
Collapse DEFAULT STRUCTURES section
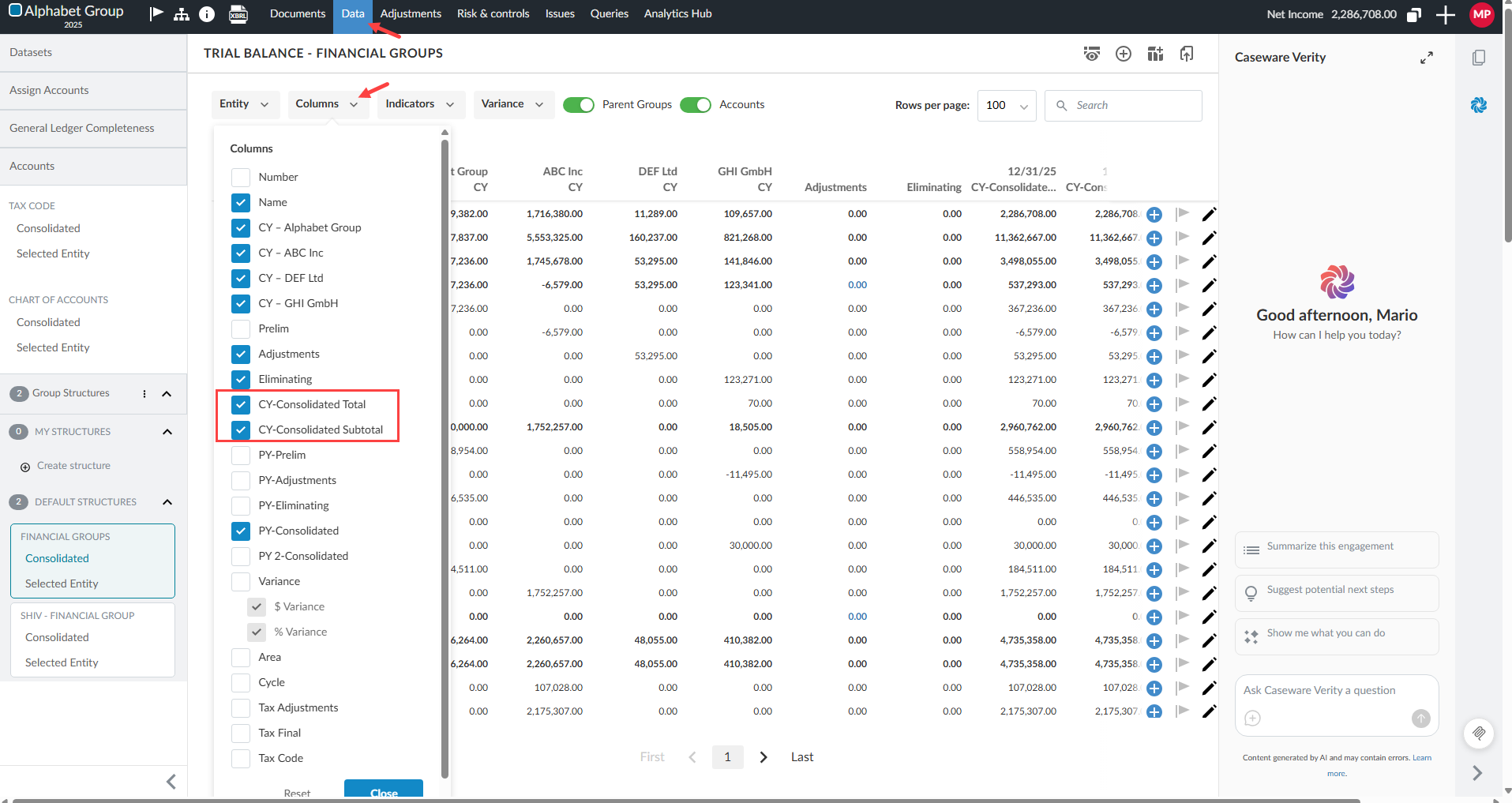(167, 502)
